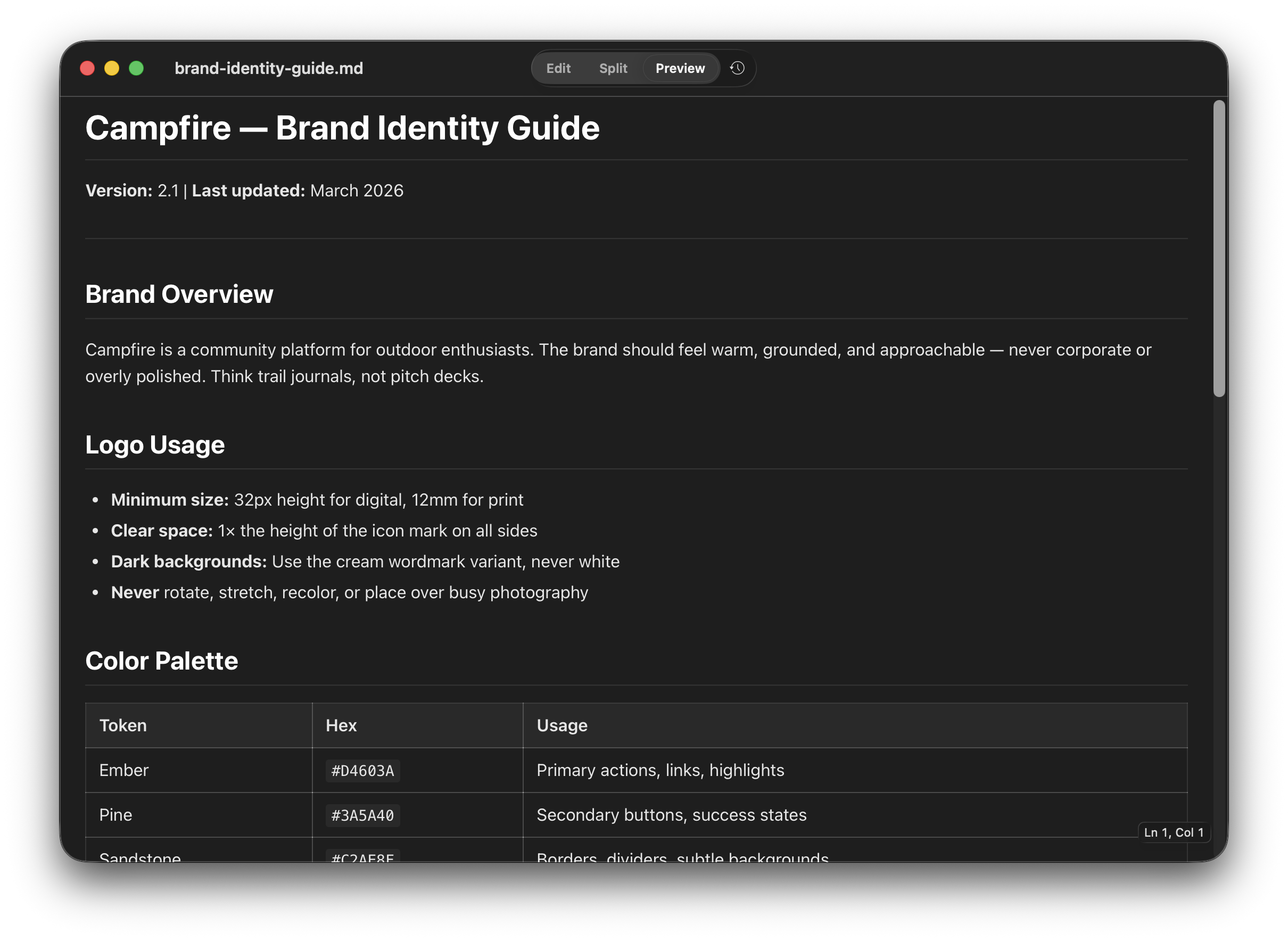Click the Hex column header
The width and height of the screenshot is (1288, 941).
341,725
